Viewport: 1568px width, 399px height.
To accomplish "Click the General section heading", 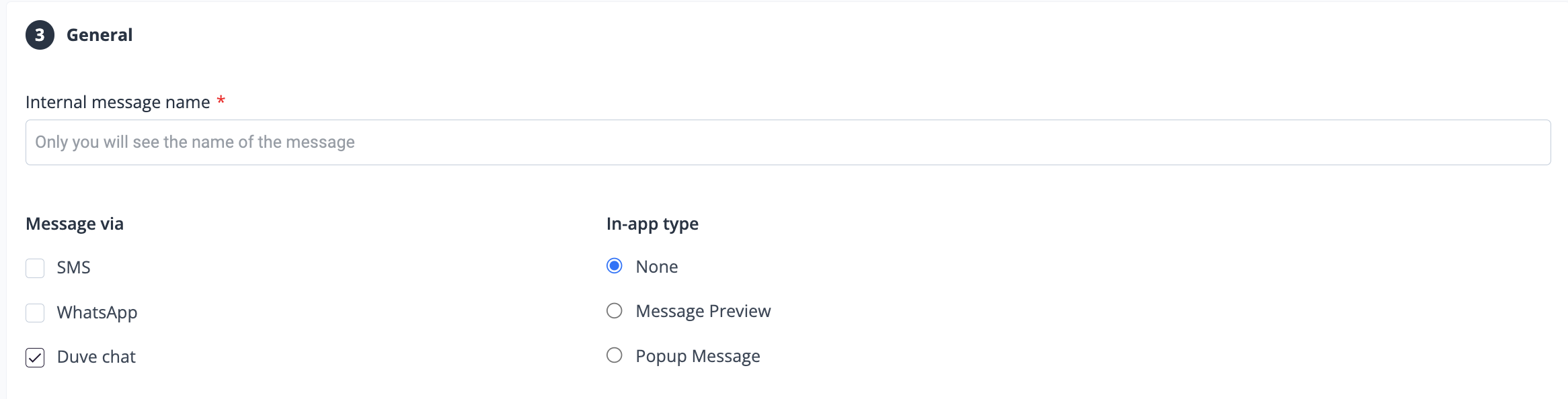I will (100, 35).
